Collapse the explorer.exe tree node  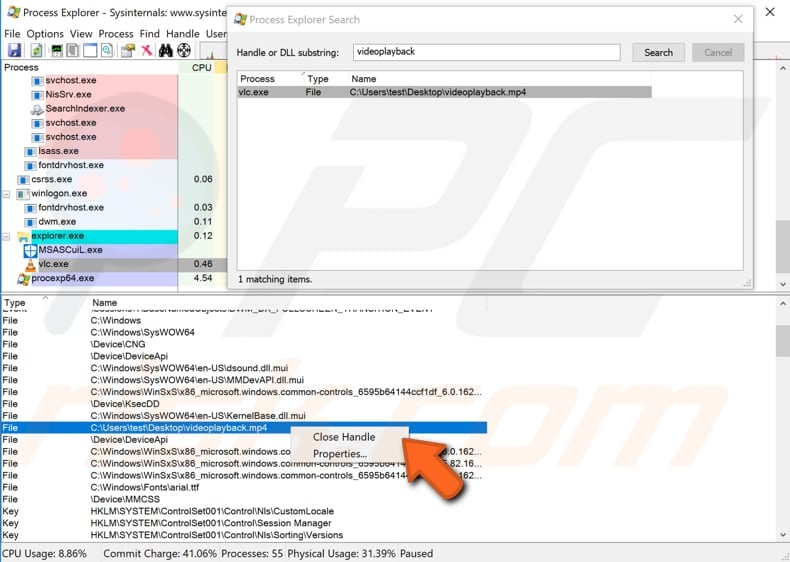click(6, 236)
